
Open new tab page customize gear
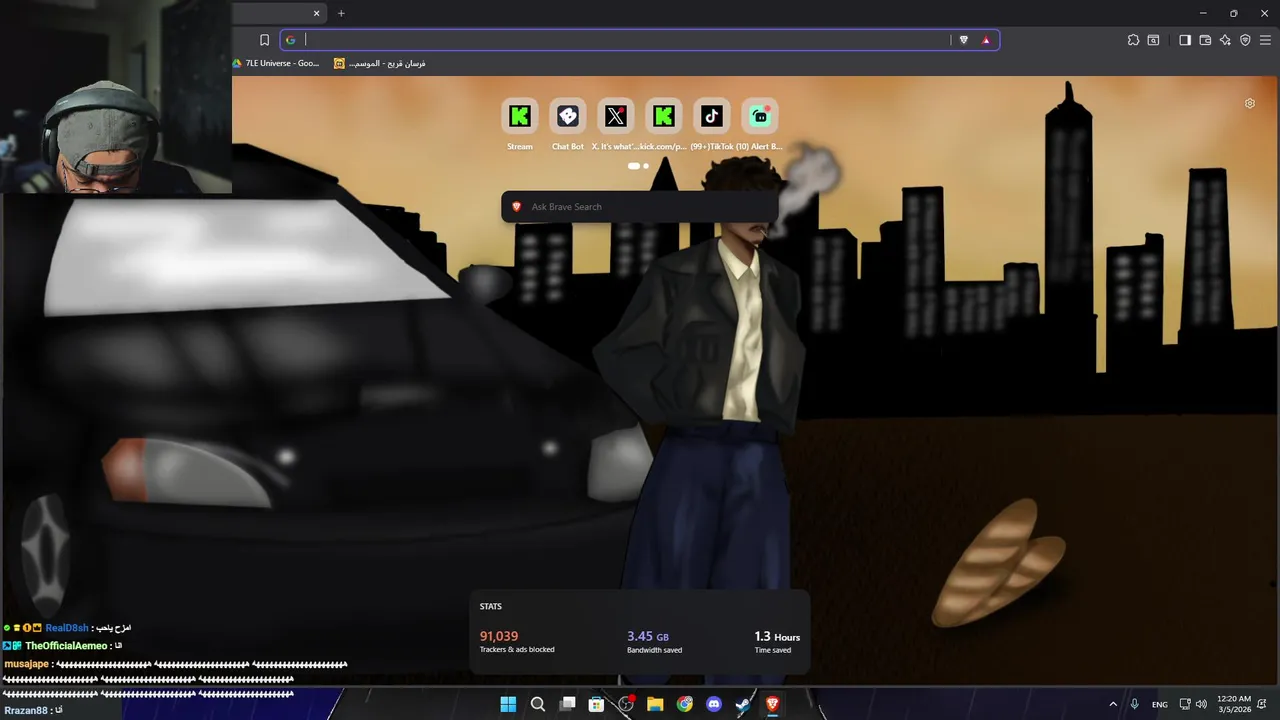[1250, 103]
